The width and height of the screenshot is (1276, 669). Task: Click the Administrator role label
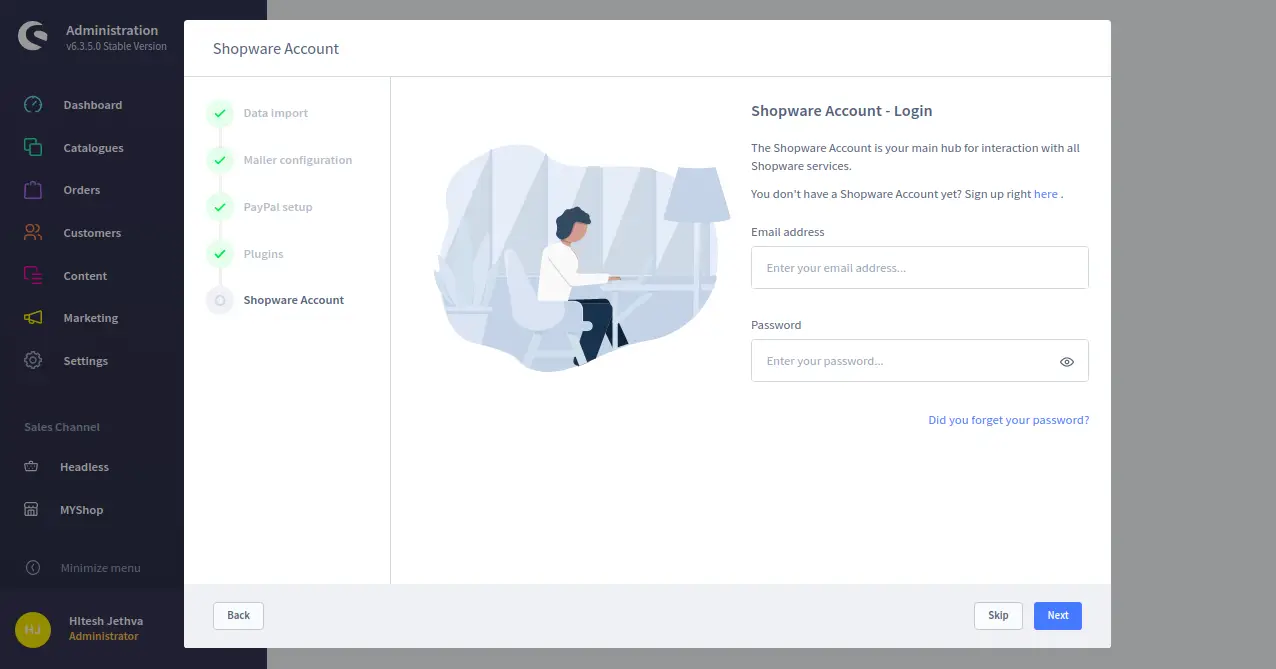pos(104,636)
